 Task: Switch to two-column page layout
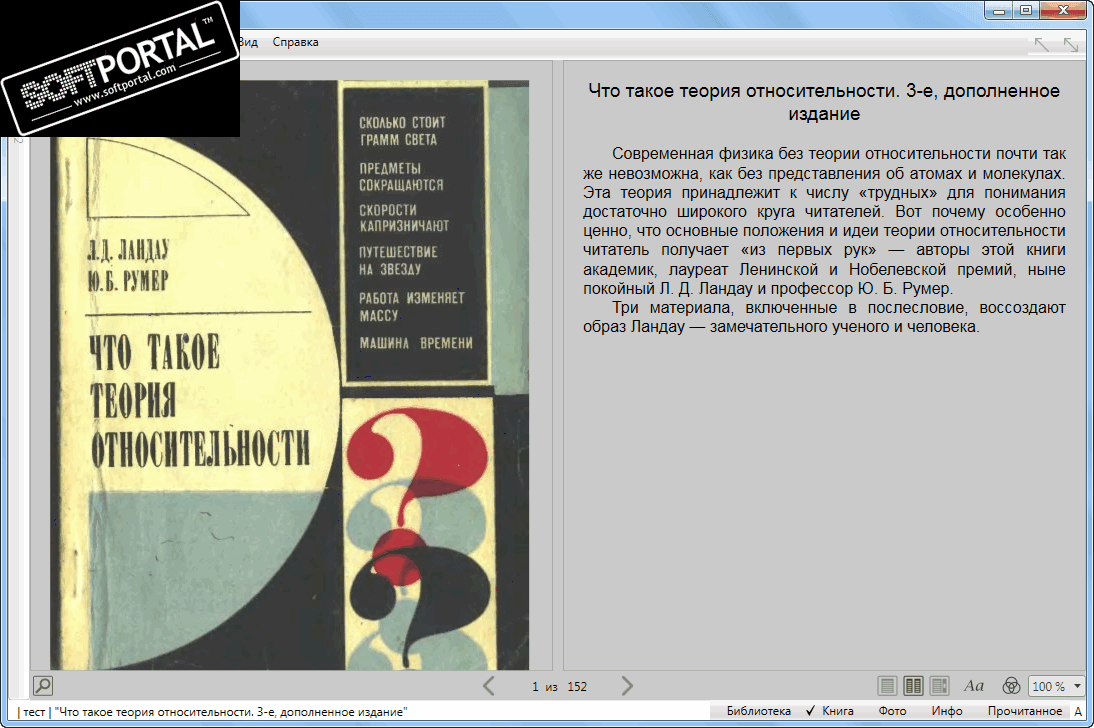913,686
